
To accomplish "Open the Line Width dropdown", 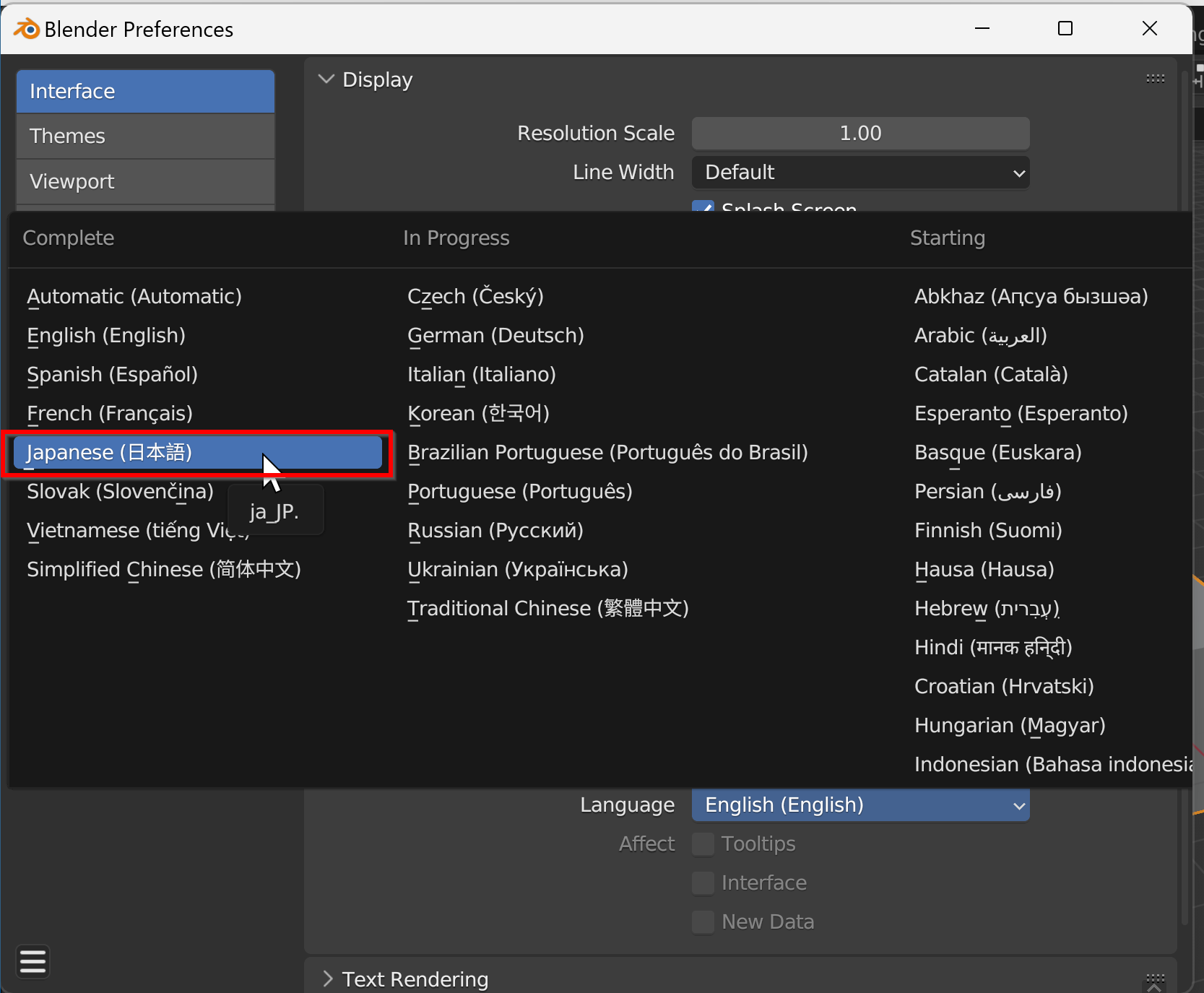I will 860,173.
